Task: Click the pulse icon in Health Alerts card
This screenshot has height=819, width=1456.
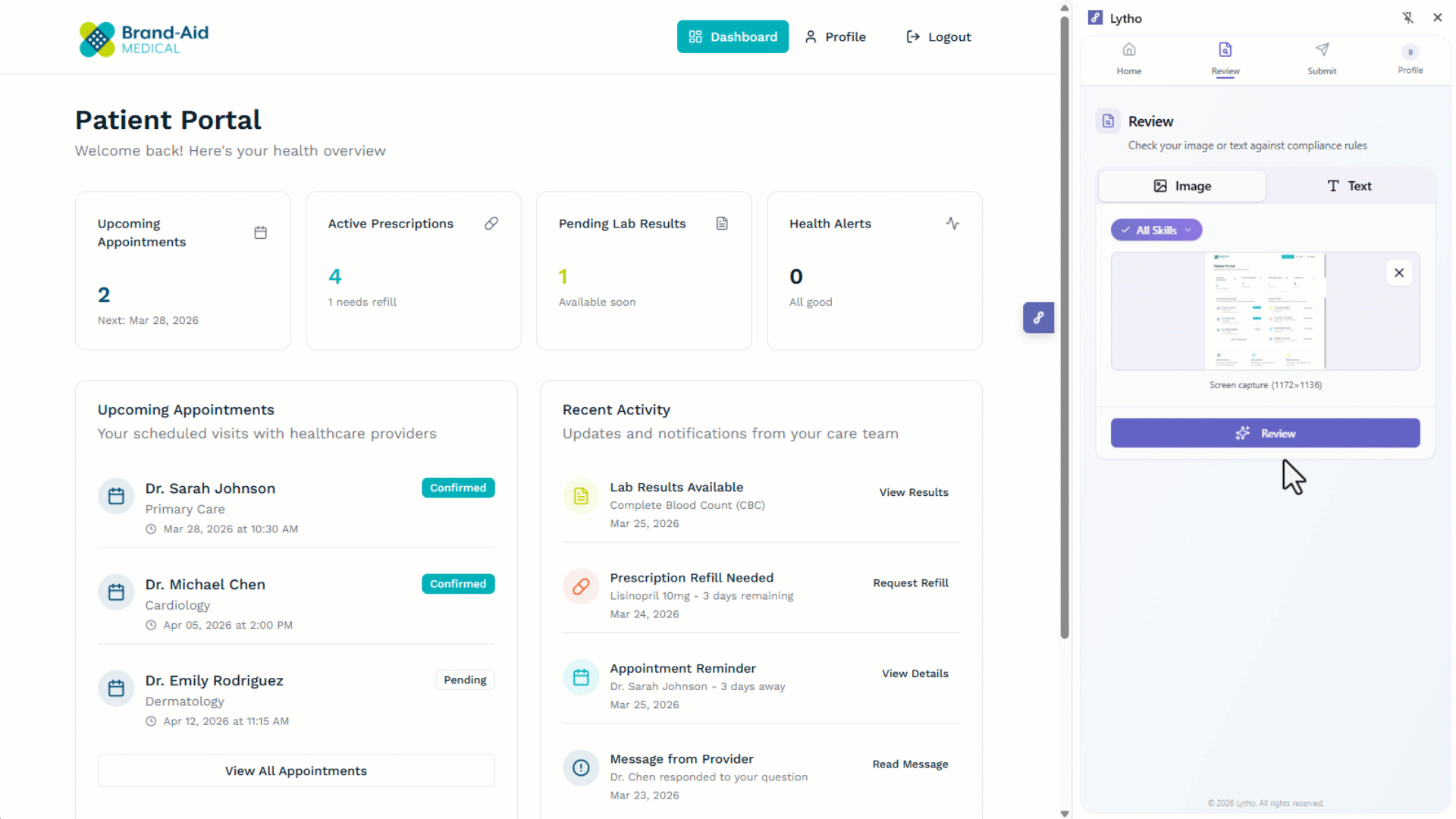Action: click(952, 224)
